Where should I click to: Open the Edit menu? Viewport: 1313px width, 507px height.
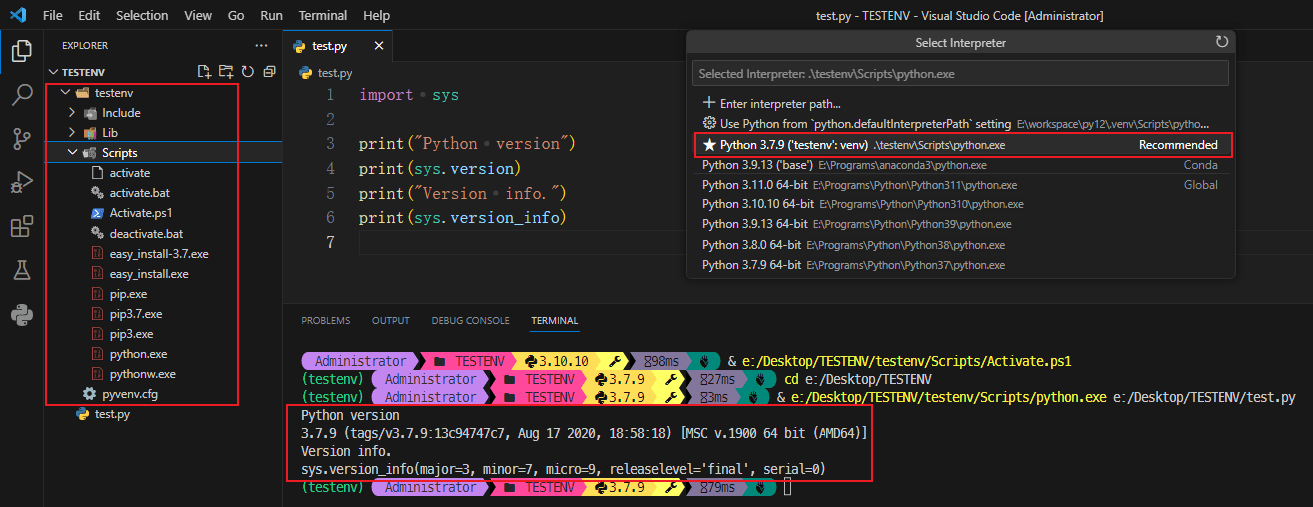point(89,15)
